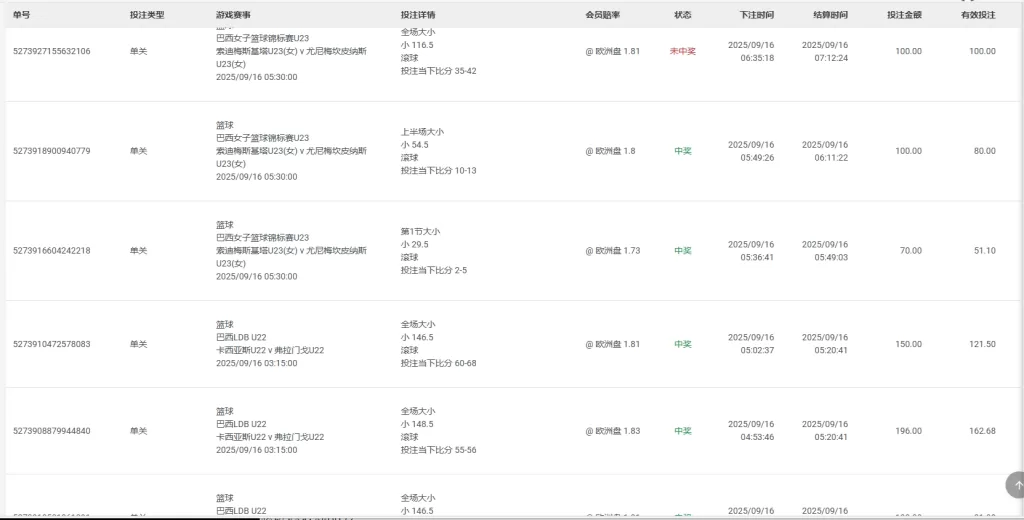This screenshot has height=520, width=1024.
Task: Open order 5273910472578083
Action: pyautogui.click(x=51, y=344)
